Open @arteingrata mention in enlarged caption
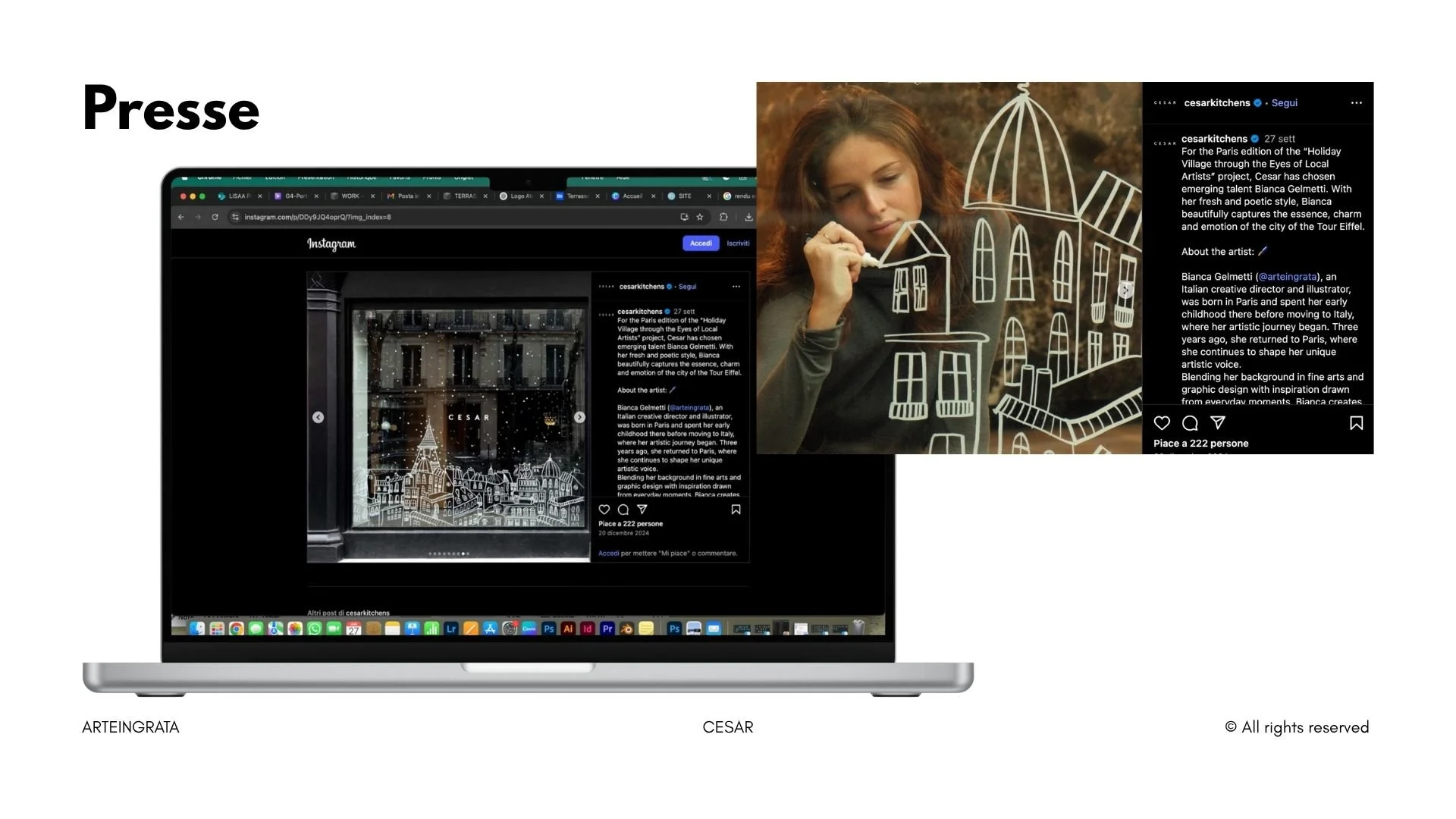 [x=1288, y=277]
